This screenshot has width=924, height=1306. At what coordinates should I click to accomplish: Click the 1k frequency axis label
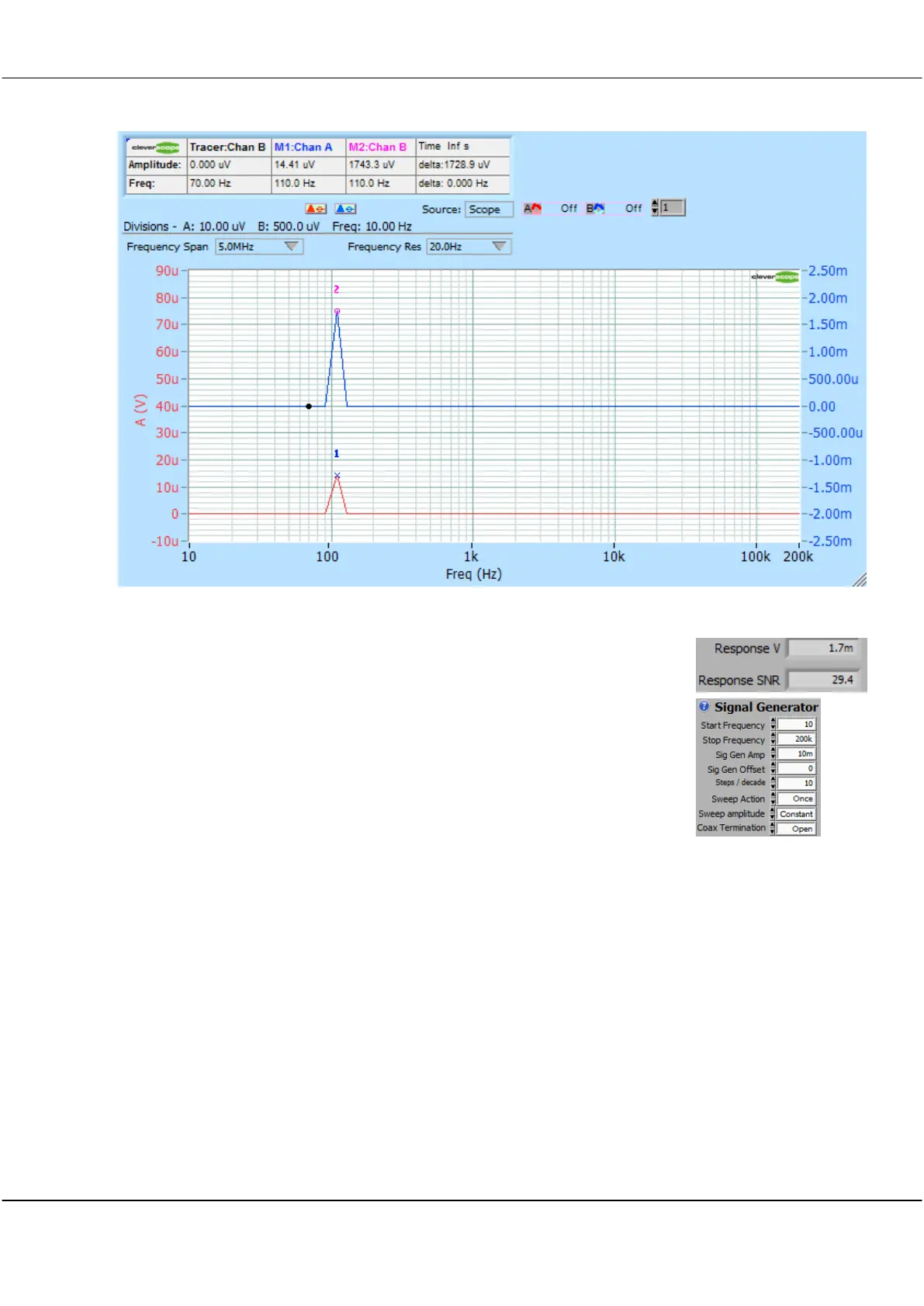pyautogui.click(x=471, y=556)
